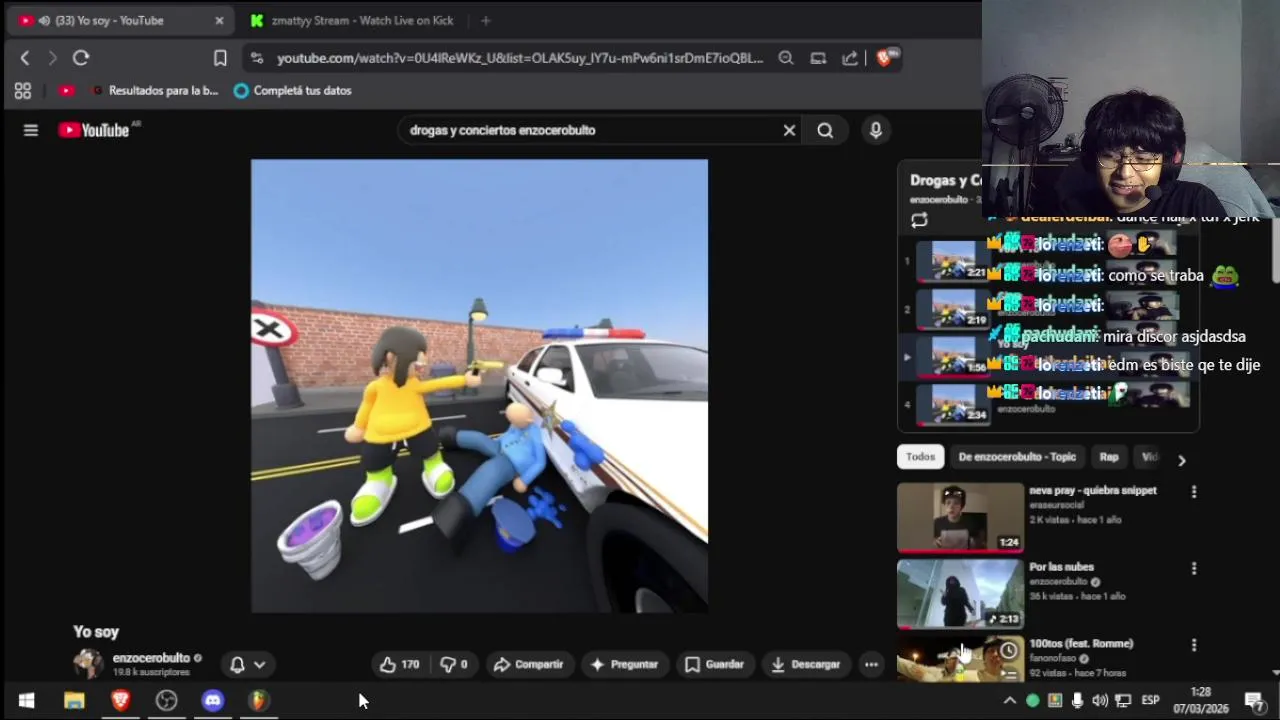Open options menu for Por las nubes

[1193, 569]
